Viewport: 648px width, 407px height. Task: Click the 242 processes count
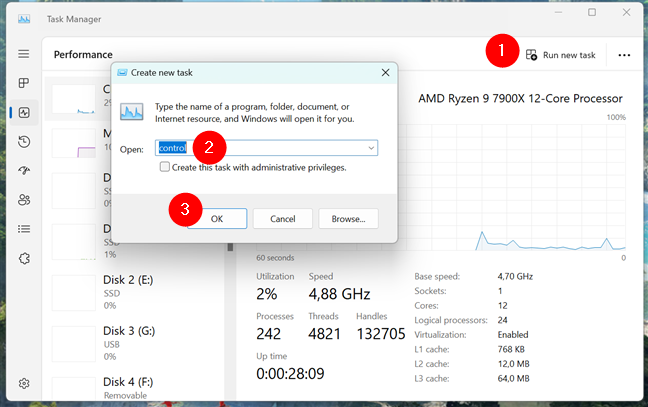tap(269, 334)
